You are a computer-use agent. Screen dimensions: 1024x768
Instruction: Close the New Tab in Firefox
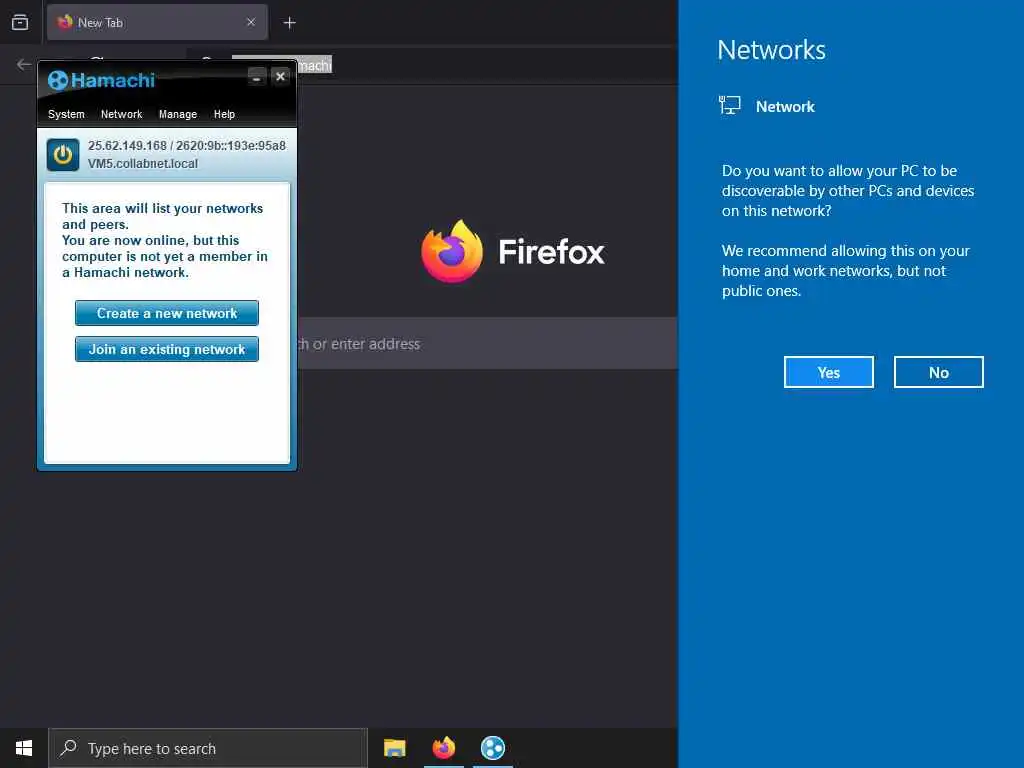tap(251, 22)
